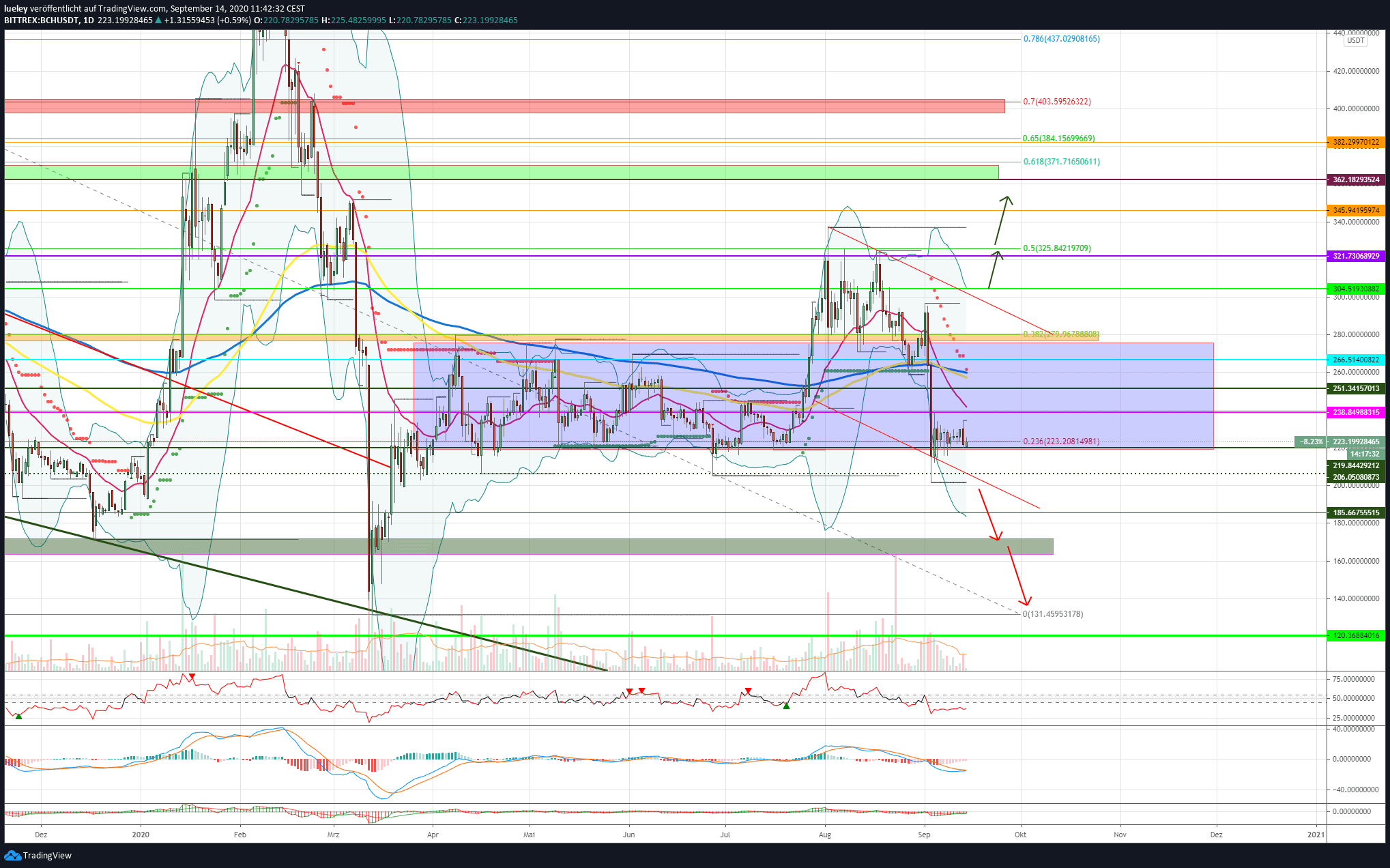Click the orange 345.94195974 price label
This screenshot has width=1390, height=868.
click(1355, 210)
